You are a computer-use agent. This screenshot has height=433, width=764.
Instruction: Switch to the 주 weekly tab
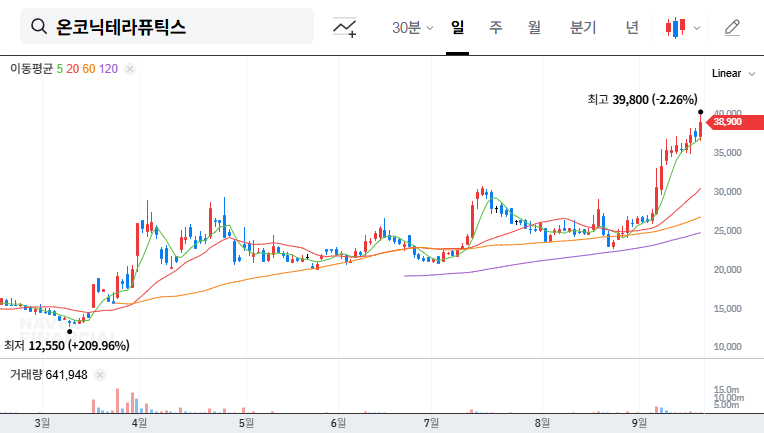496,27
